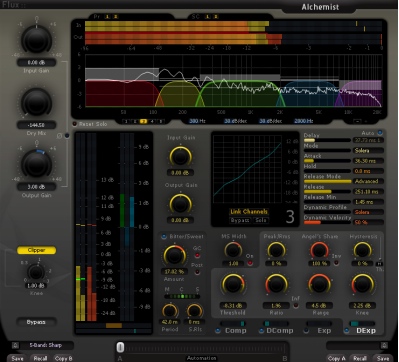Click the Dry Mix knob
Viewport: 399px width, 362px height.
36,103
